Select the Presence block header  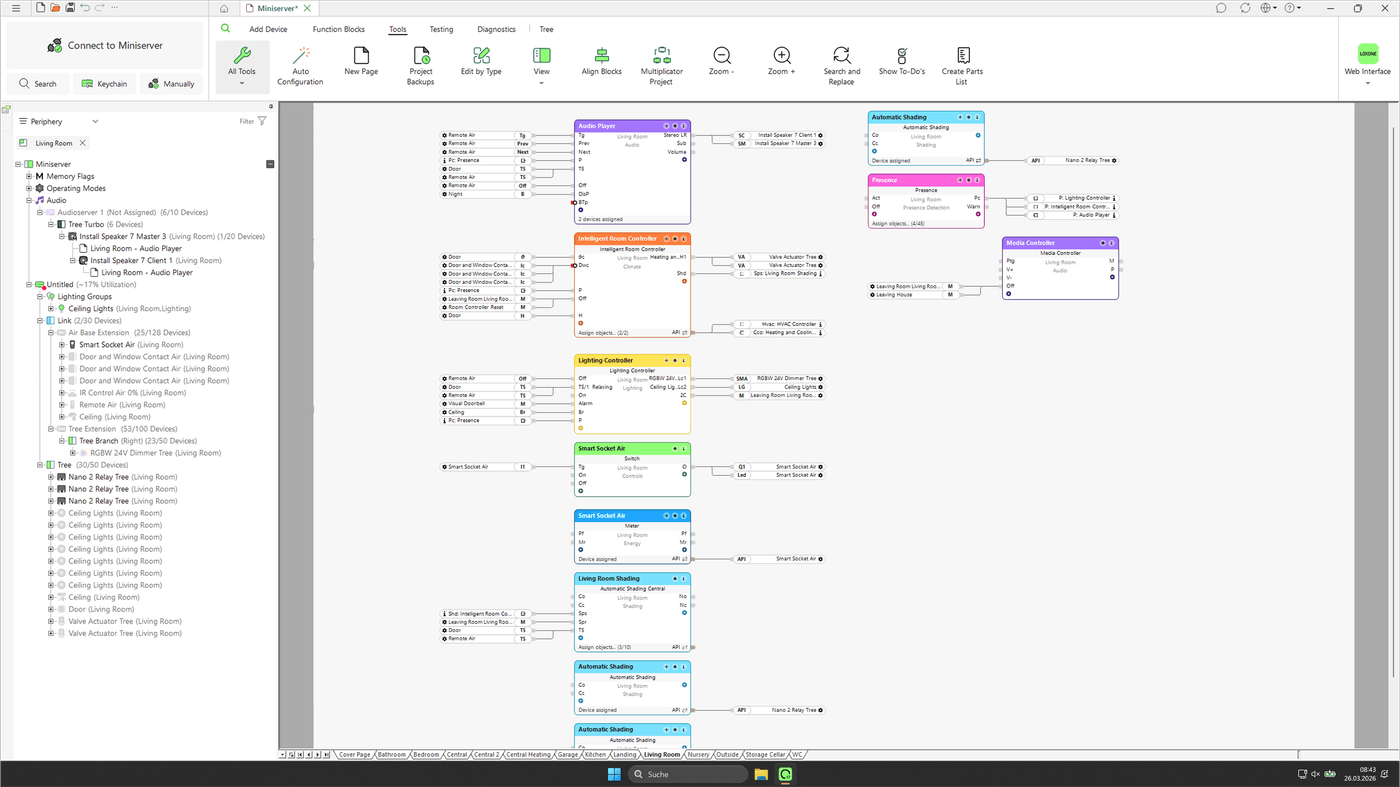[x=926, y=180]
